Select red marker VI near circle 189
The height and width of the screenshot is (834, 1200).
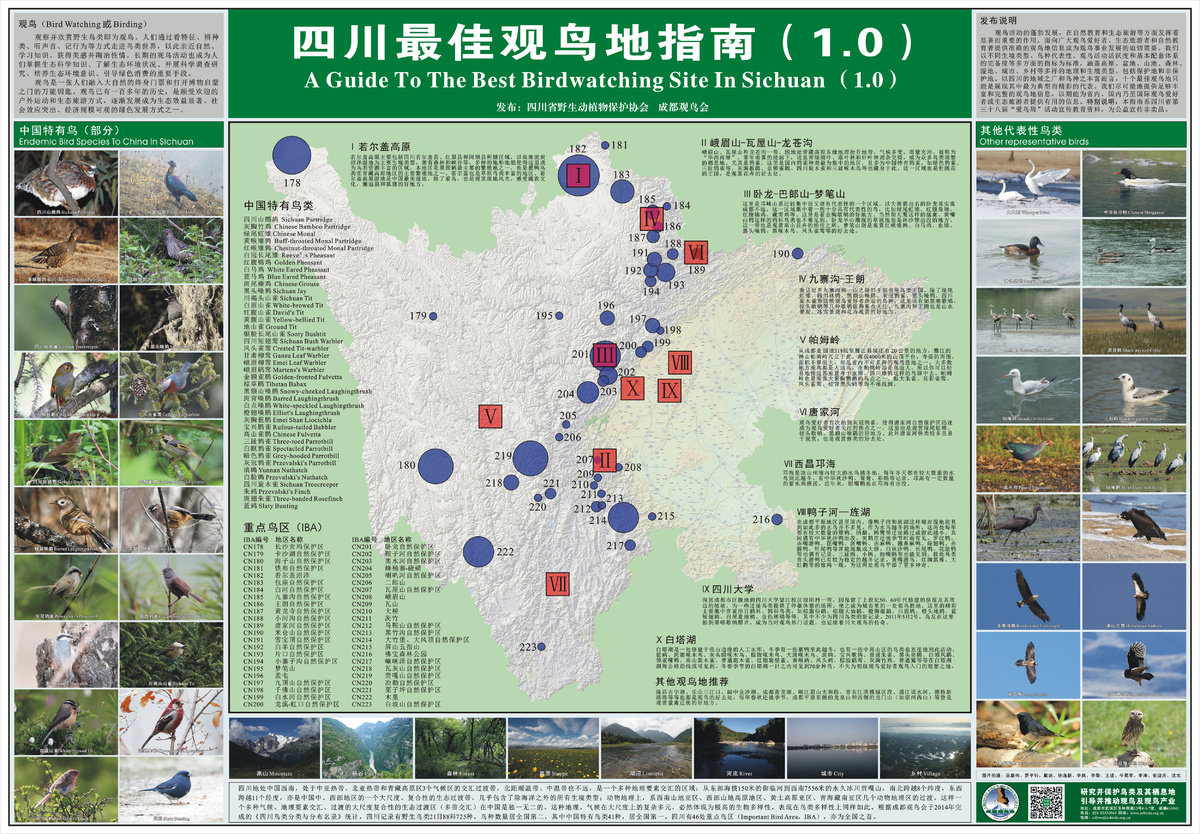(696, 252)
